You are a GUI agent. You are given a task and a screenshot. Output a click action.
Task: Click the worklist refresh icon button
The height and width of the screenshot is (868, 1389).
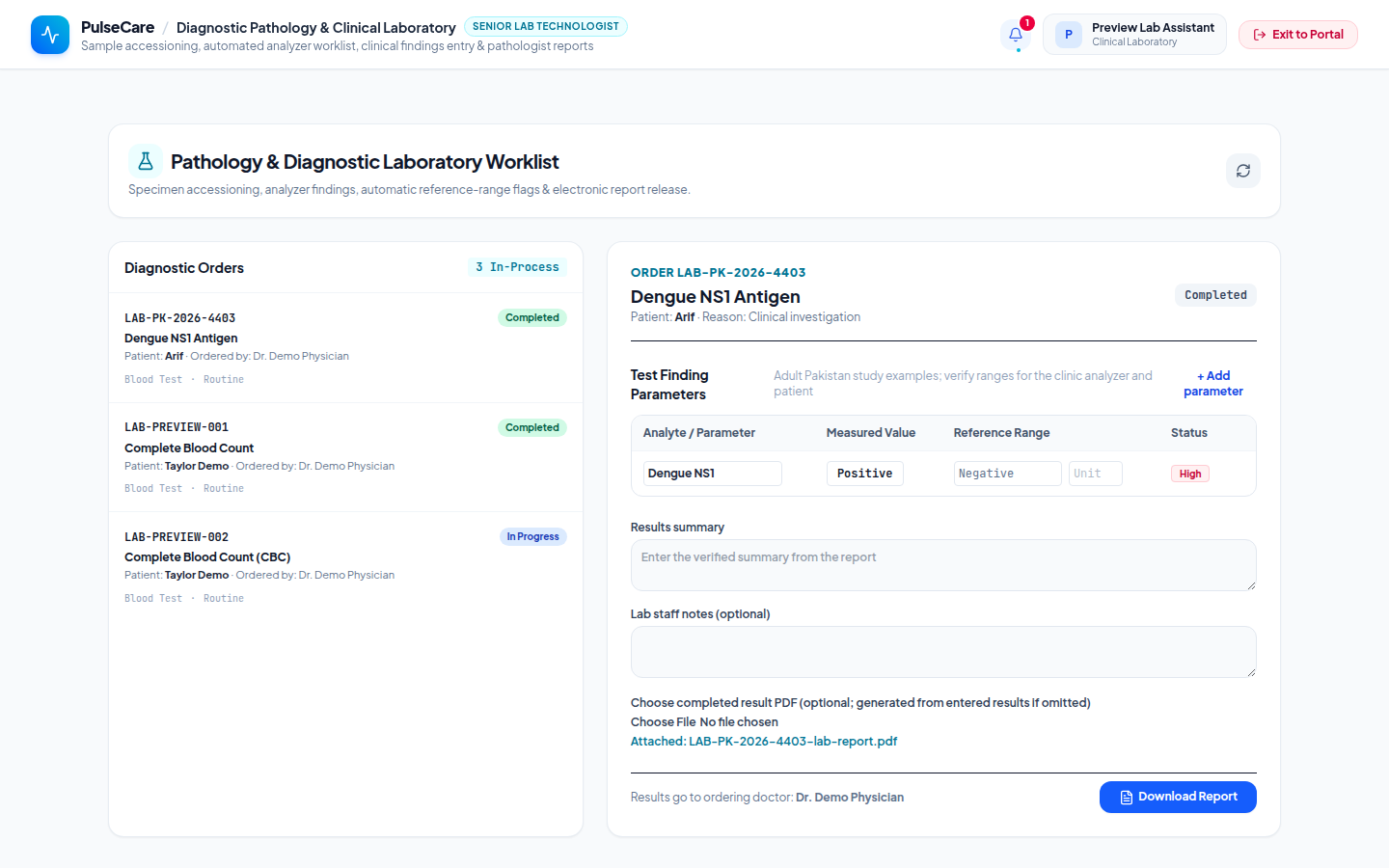coord(1243,171)
